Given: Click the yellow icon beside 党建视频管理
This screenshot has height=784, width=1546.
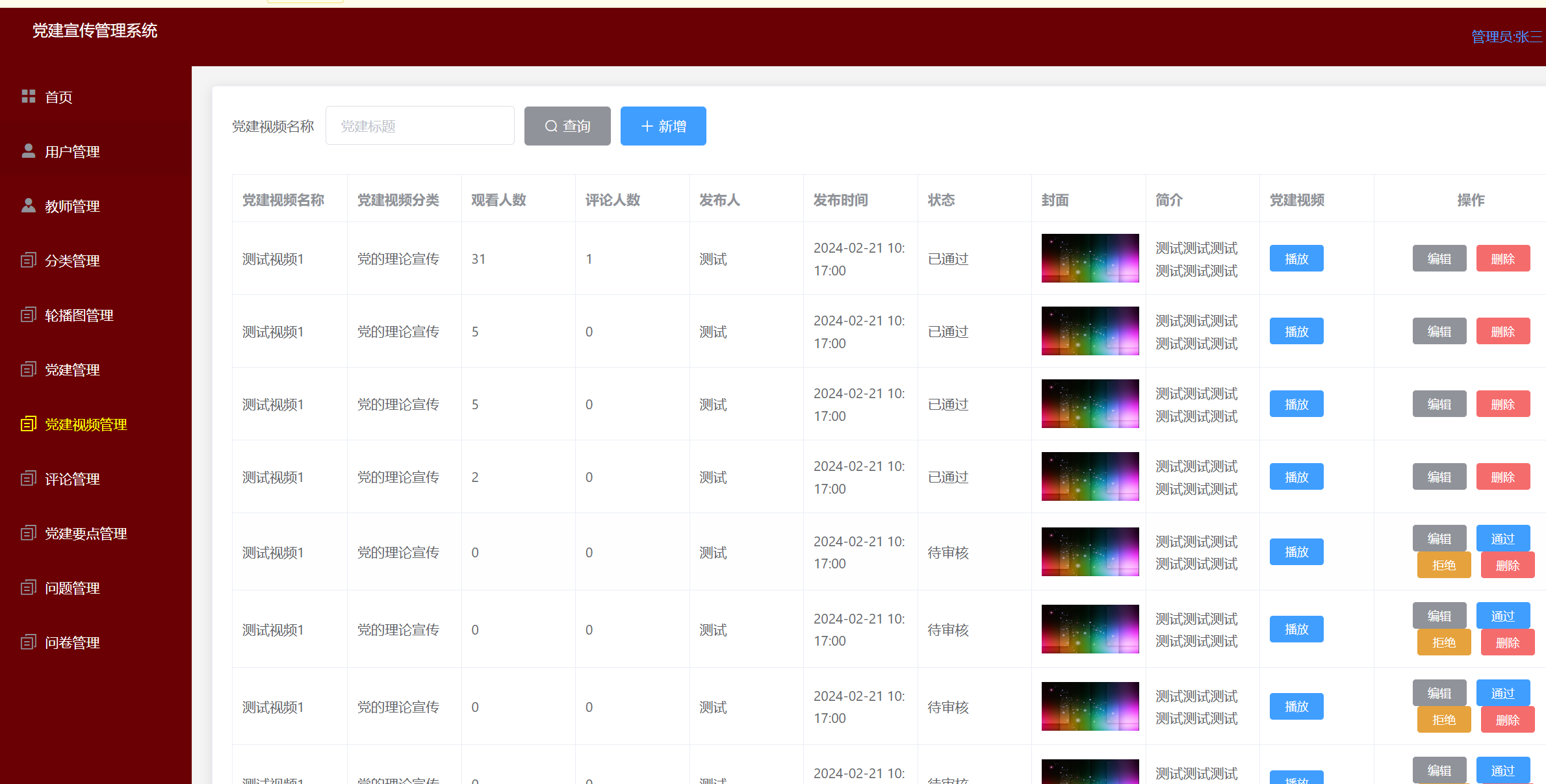Looking at the screenshot, I should tap(28, 424).
